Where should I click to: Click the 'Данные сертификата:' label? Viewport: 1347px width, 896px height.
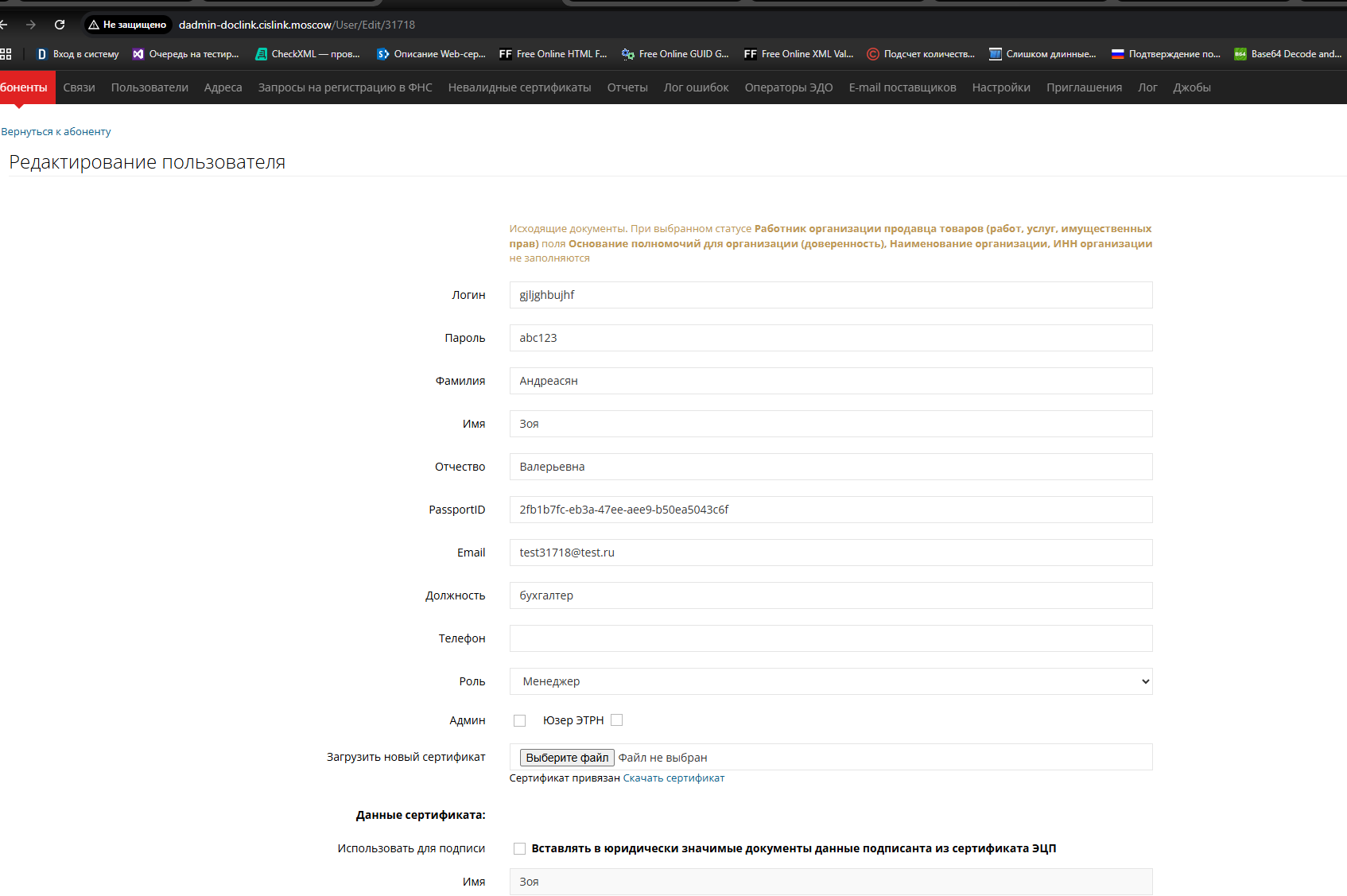[421, 815]
